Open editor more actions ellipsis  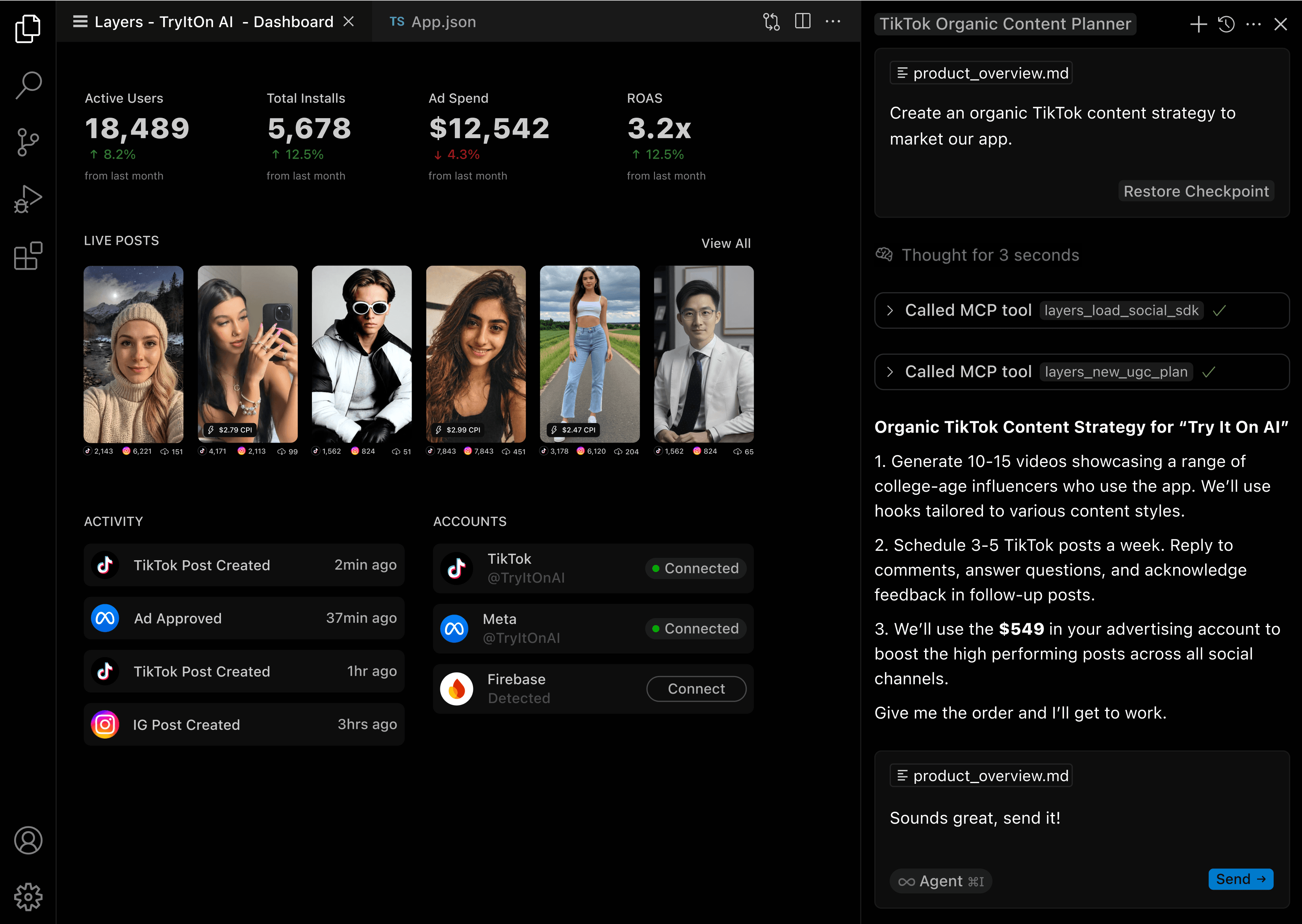[833, 22]
